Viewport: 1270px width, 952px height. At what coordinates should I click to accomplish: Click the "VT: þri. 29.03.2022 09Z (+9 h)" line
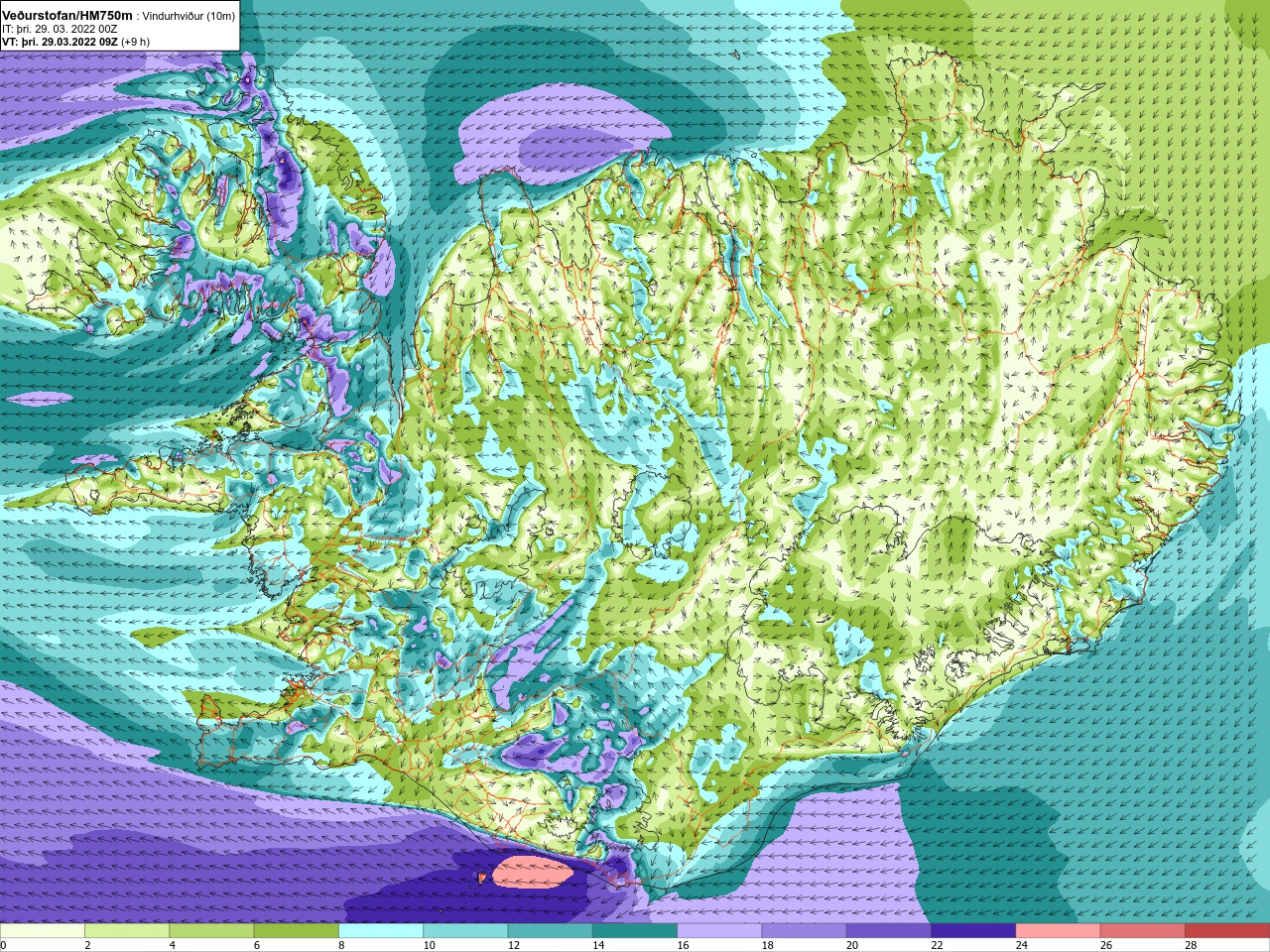pos(75,42)
